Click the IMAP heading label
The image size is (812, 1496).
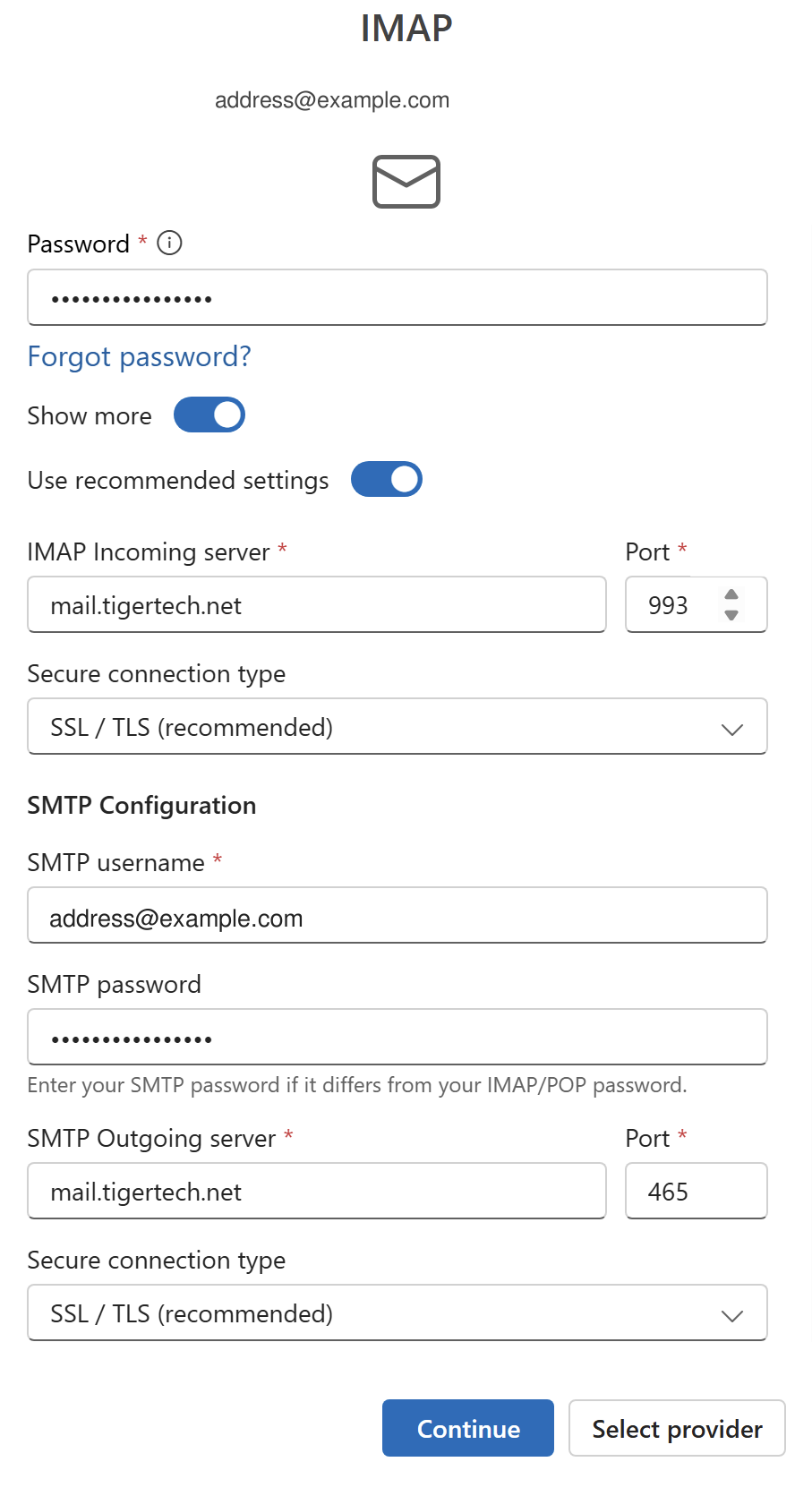click(406, 30)
